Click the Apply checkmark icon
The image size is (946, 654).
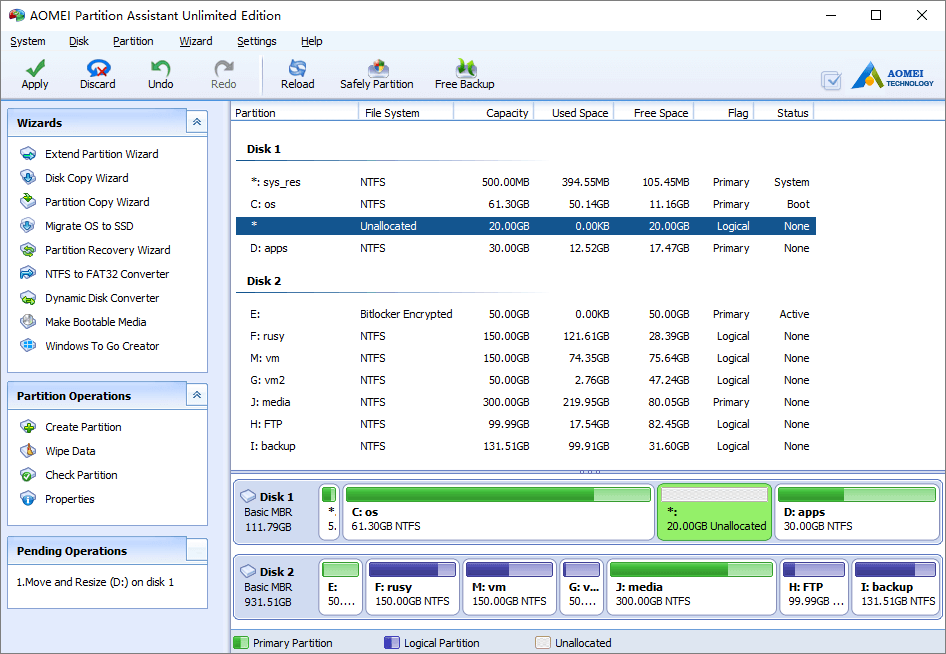coord(35,68)
